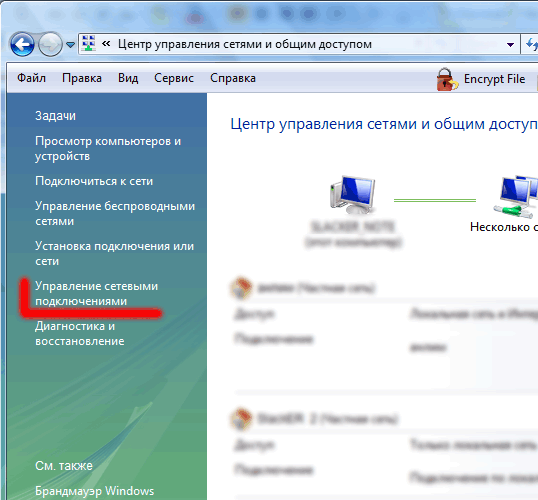The height and width of the screenshot is (500, 538).
Task: Open Диагностика и восстановление link
Action: [x=80, y=333]
